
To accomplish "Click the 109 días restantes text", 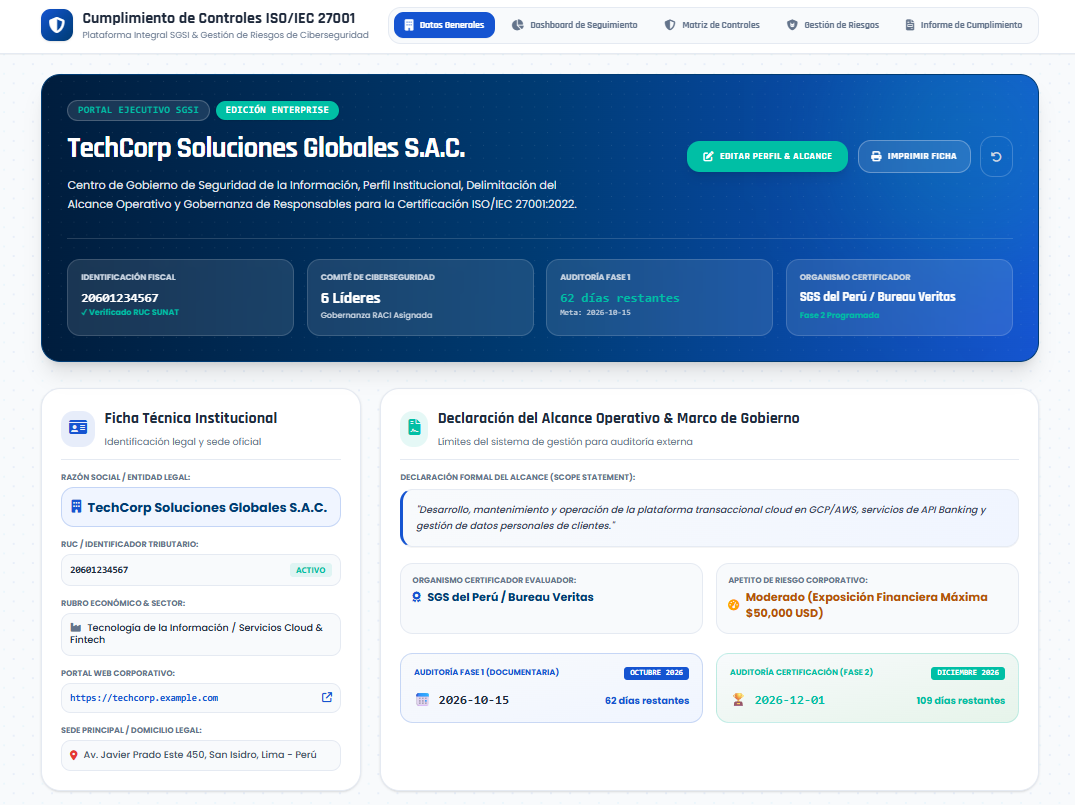I will coord(961,701).
